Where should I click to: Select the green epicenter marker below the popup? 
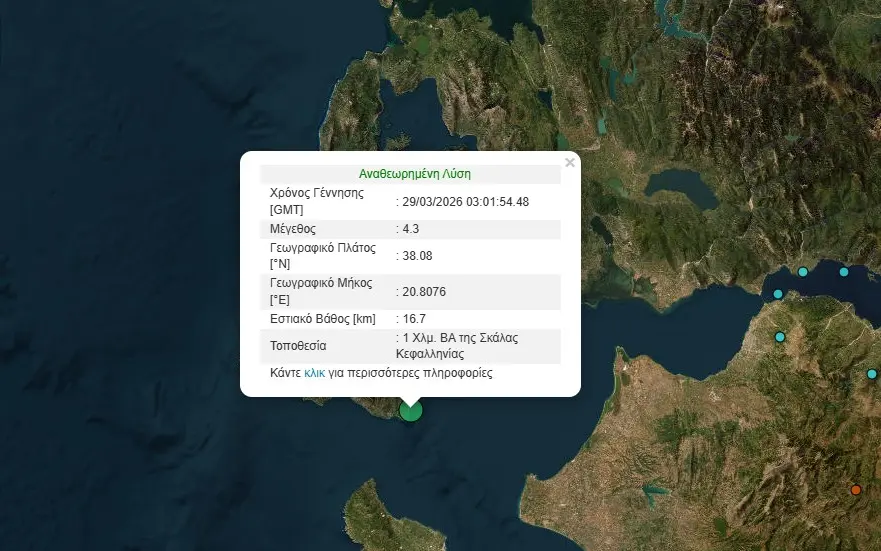pyautogui.click(x=410, y=409)
